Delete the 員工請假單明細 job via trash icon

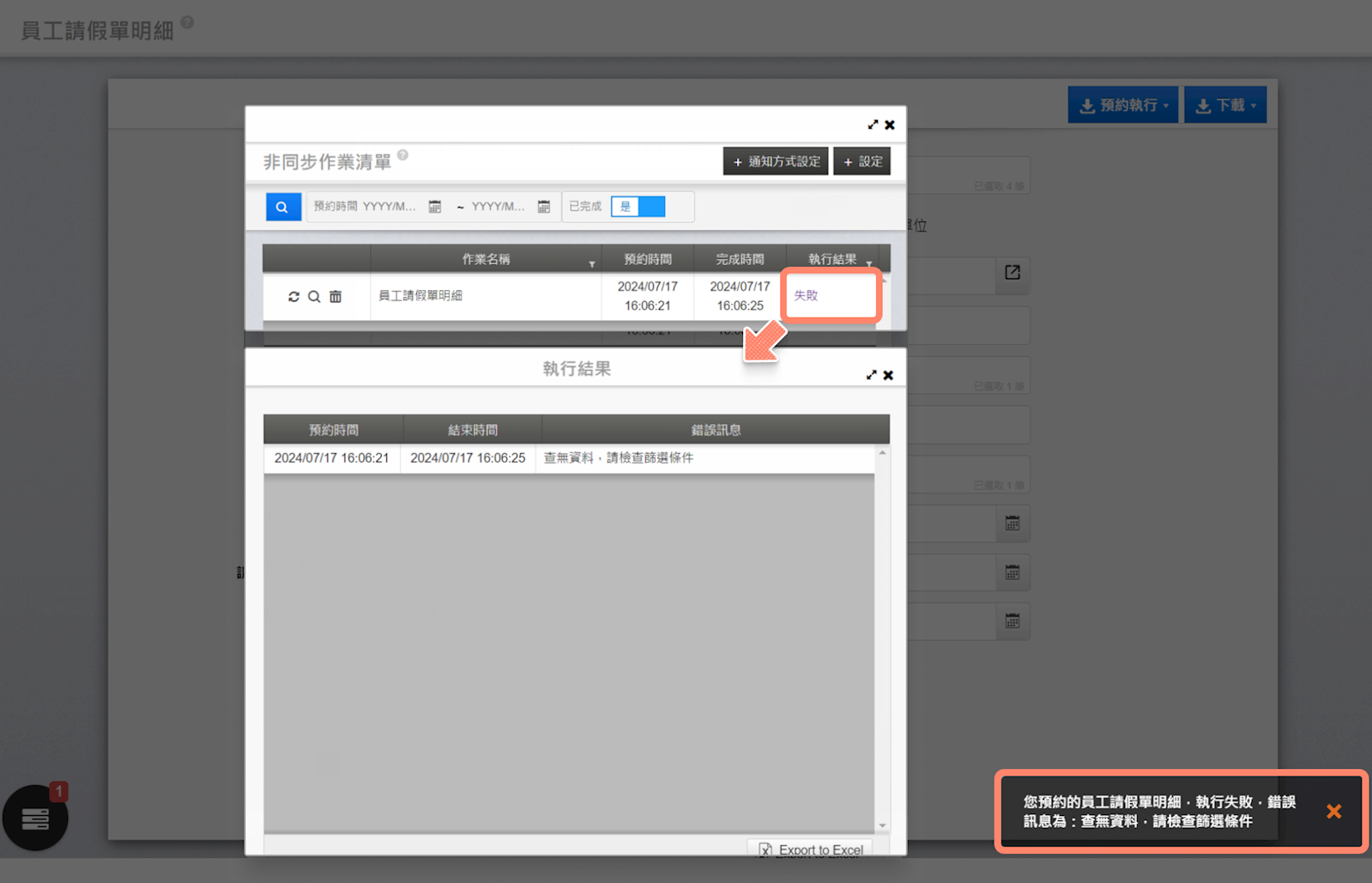click(335, 296)
